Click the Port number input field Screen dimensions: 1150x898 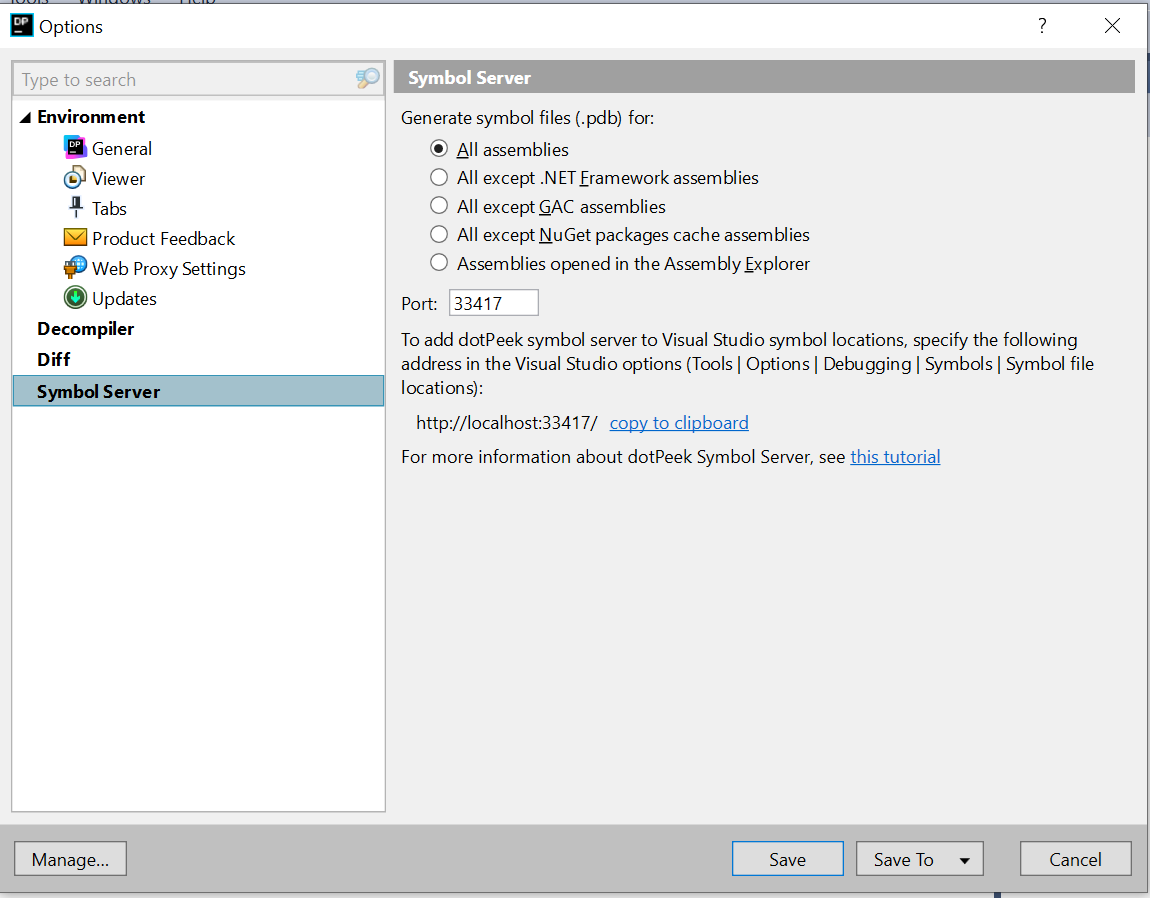point(494,303)
